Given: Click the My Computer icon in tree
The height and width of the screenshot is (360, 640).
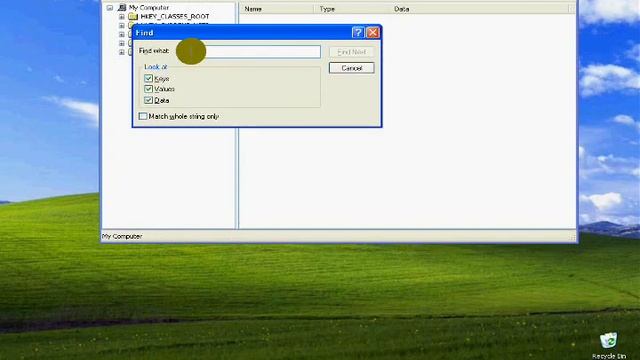Looking at the screenshot, I should [122, 7].
